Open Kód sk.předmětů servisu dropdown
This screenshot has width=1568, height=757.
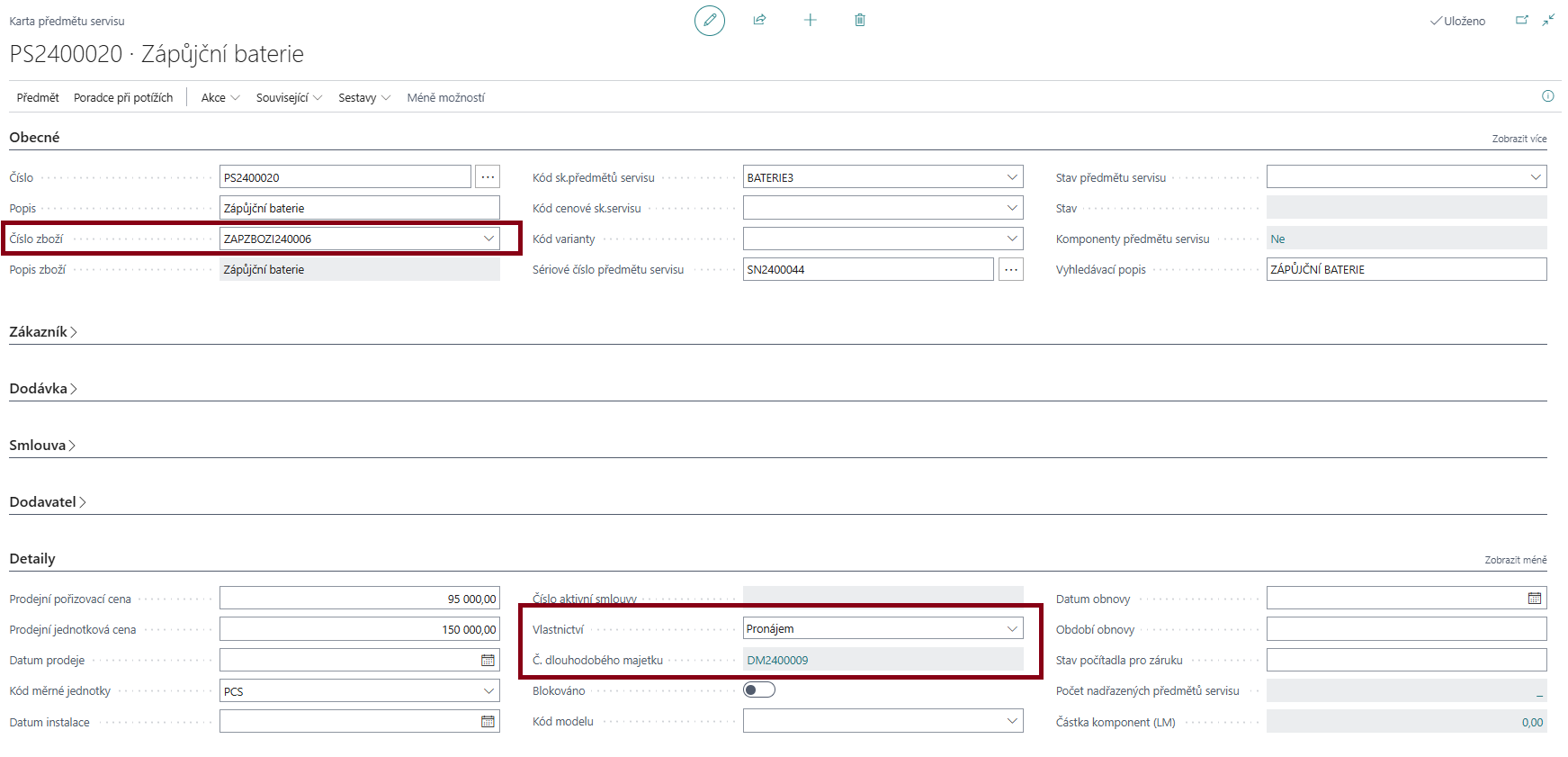pos(1013,177)
